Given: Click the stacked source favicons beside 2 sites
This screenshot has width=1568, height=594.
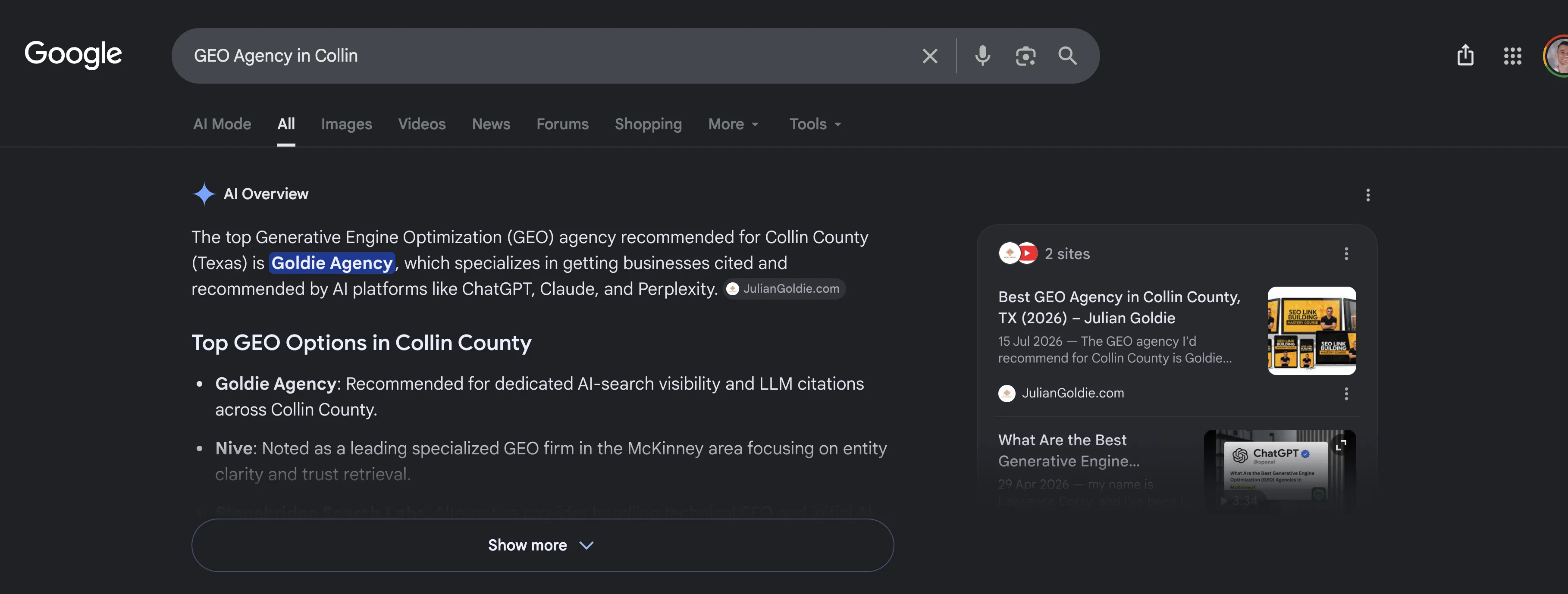Looking at the screenshot, I should pos(1018,253).
